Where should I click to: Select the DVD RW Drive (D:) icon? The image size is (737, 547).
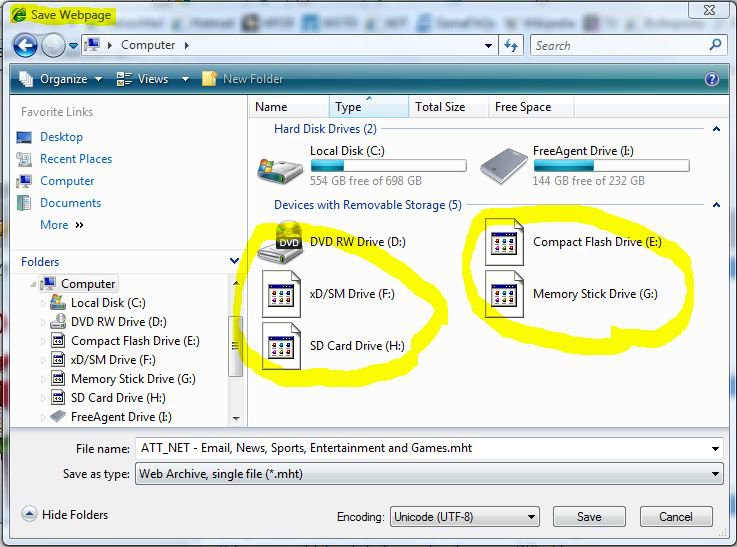click(281, 242)
